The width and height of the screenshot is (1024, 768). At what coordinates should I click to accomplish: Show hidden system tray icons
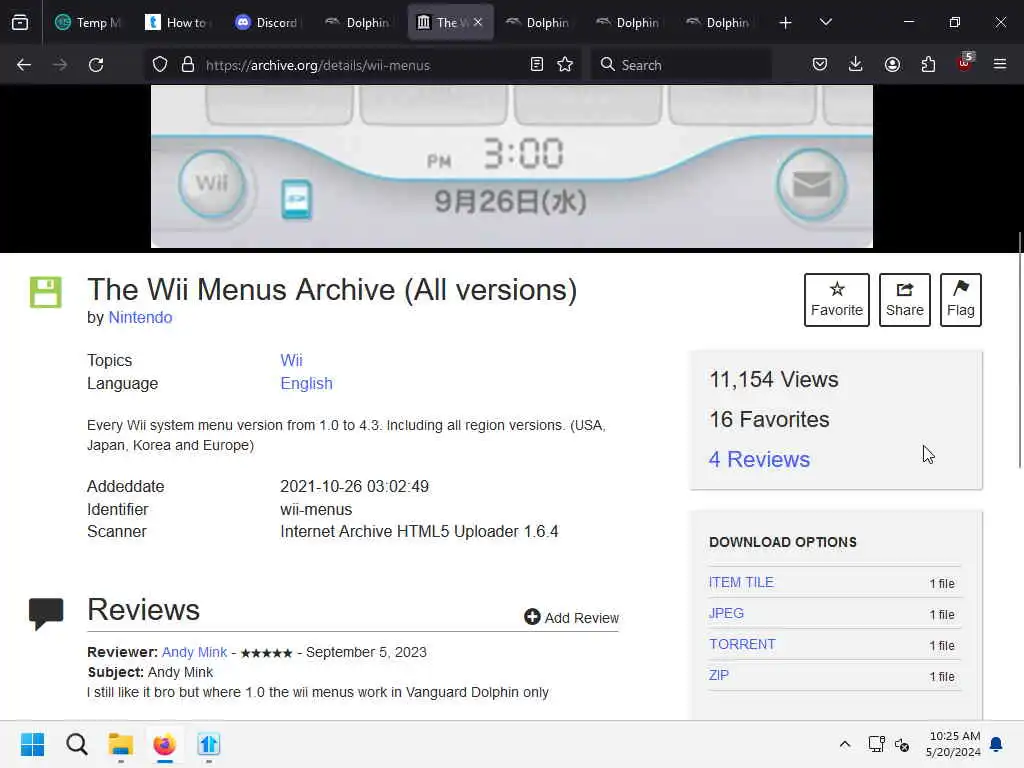pyautogui.click(x=844, y=744)
